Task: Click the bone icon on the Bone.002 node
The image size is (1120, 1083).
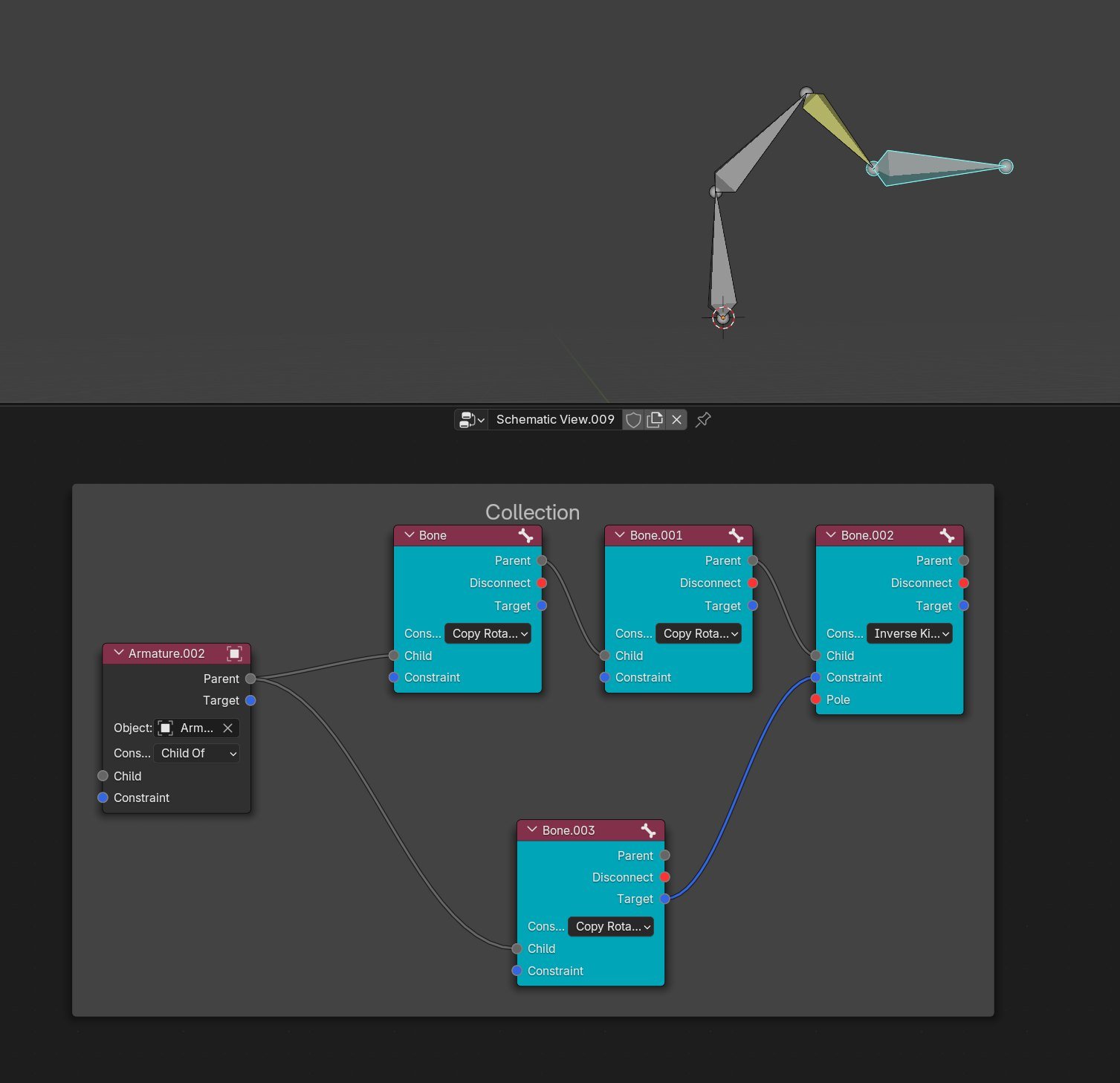Action: point(948,534)
